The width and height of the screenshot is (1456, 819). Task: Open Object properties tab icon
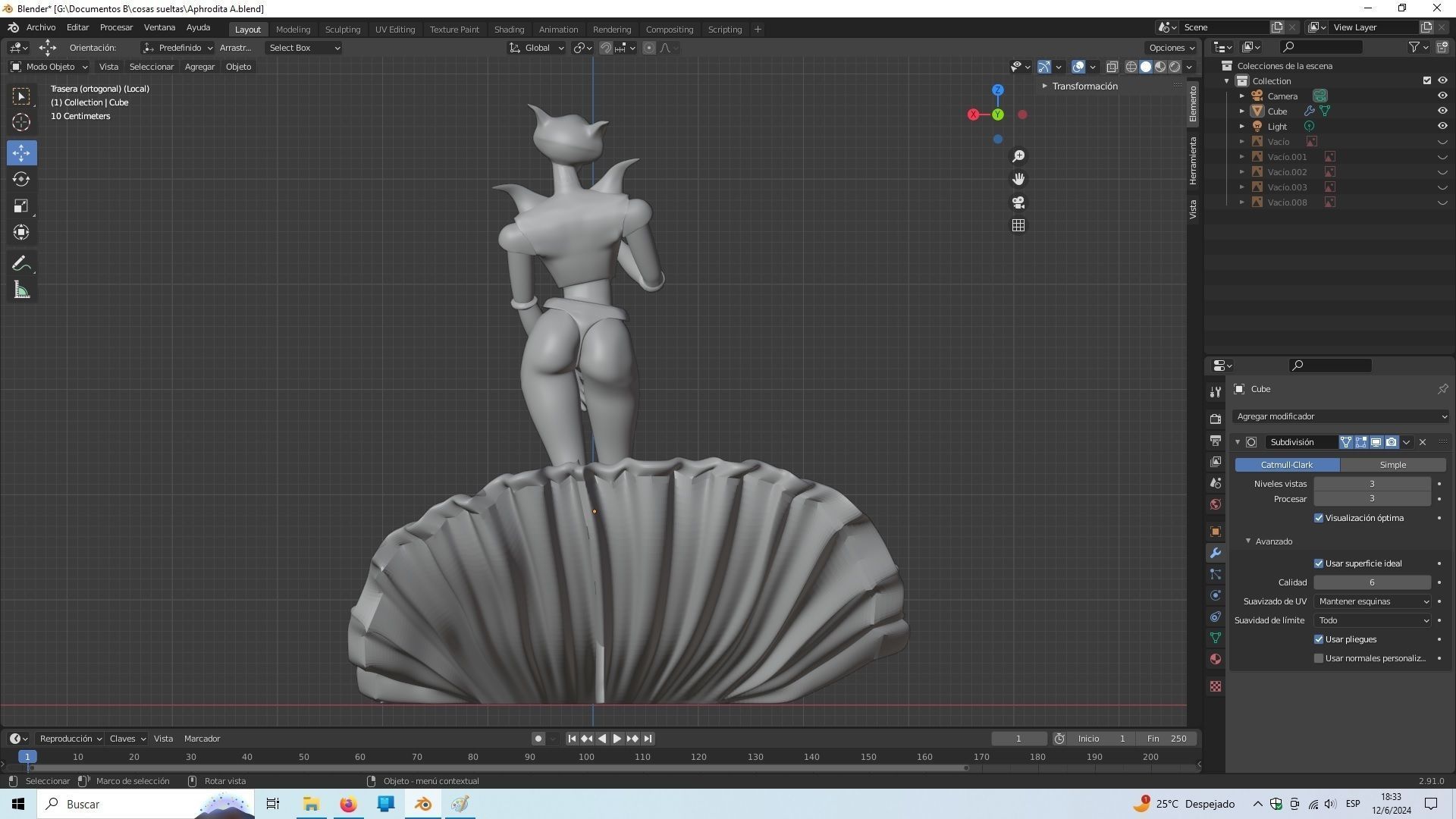tap(1216, 532)
